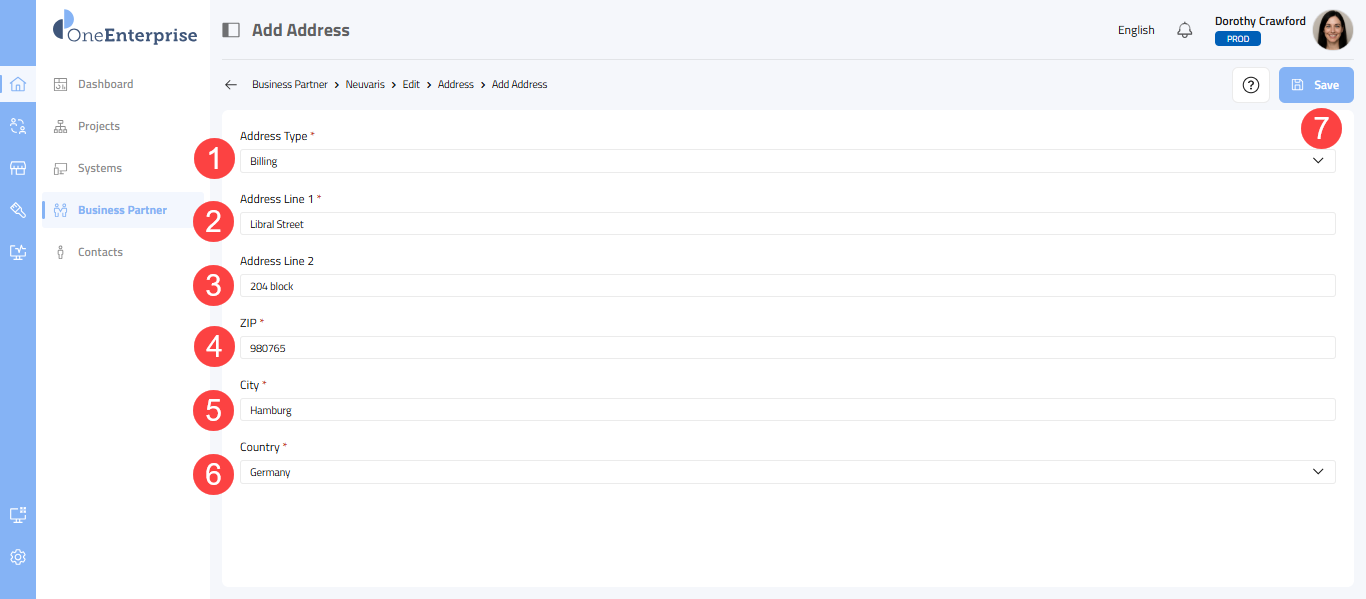Expand the Address Type dropdown
Image resolution: width=1366 pixels, height=599 pixels.
(787, 161)
